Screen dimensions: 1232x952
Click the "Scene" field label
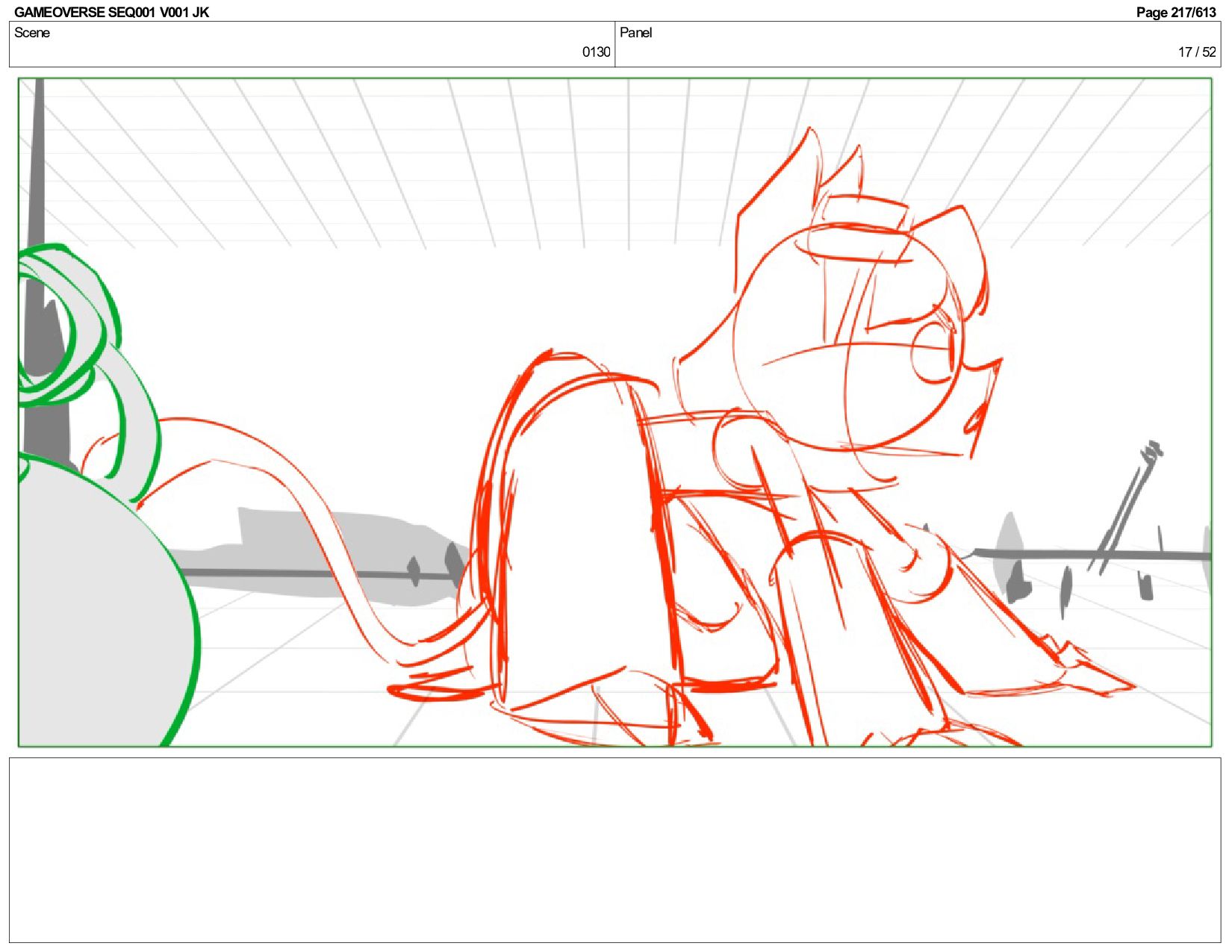[32, 32]
